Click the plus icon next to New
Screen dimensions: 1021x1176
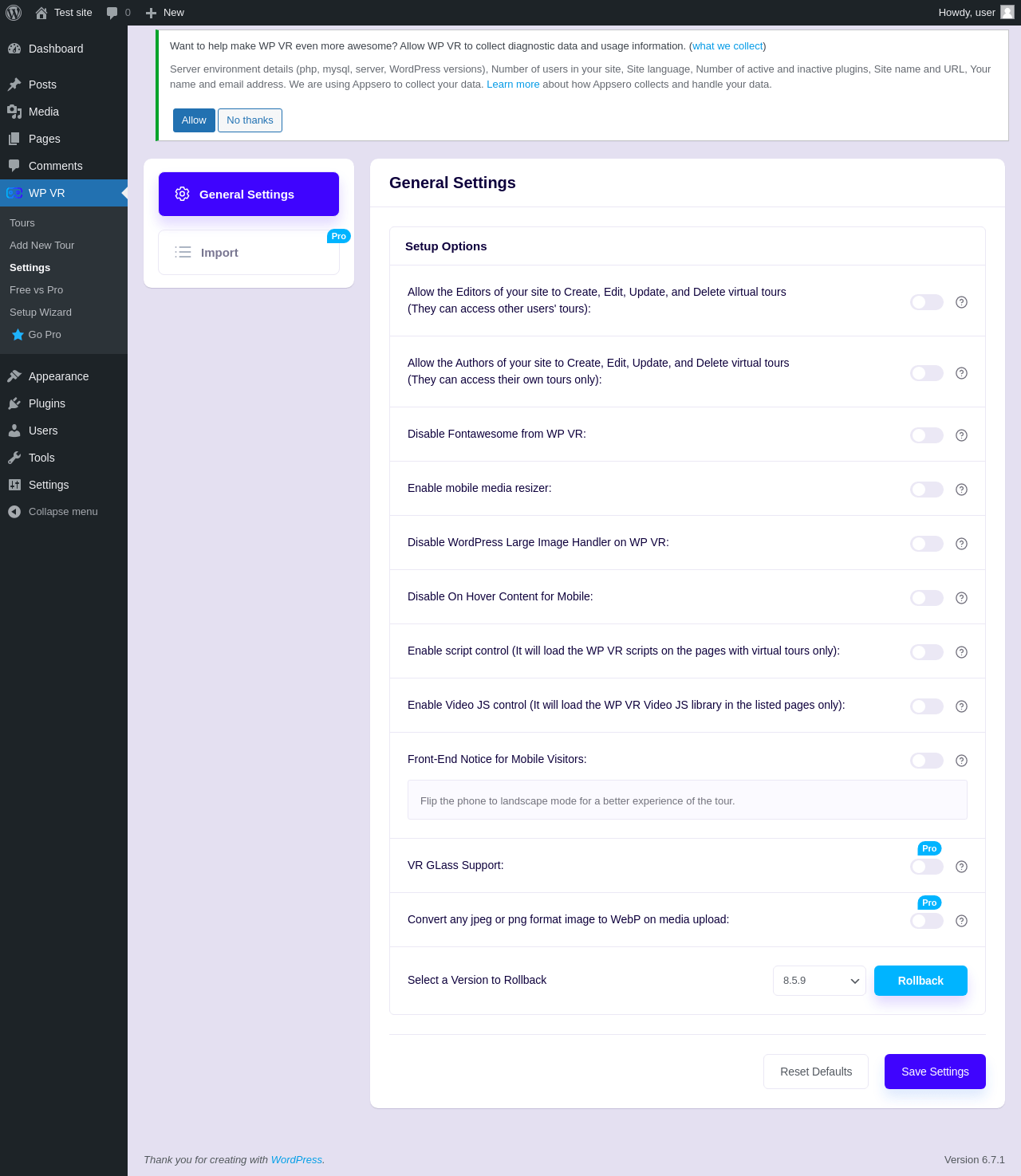[x=151, y=13]
